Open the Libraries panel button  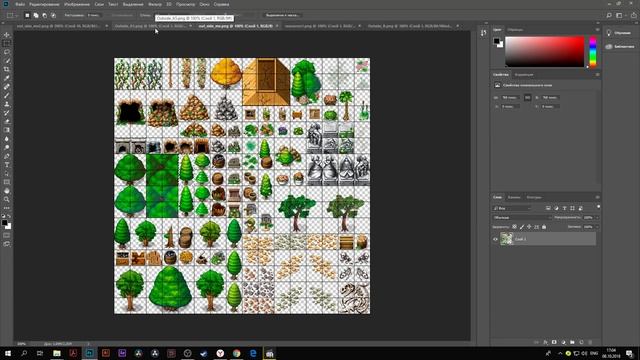(x=620, y=47)
